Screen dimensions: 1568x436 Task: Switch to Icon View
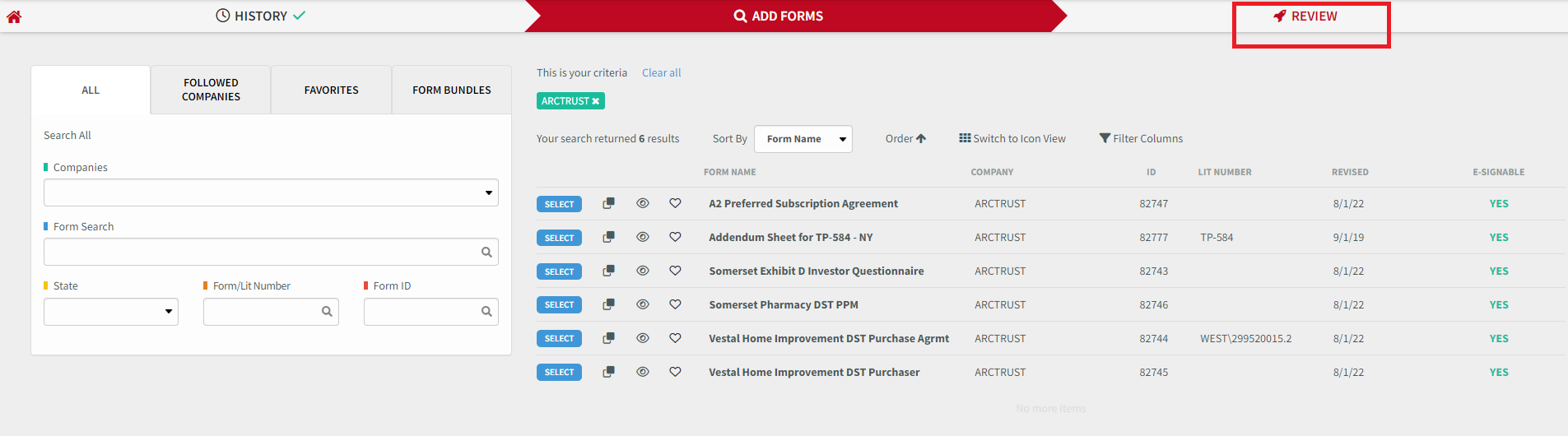coord(1012,139)
